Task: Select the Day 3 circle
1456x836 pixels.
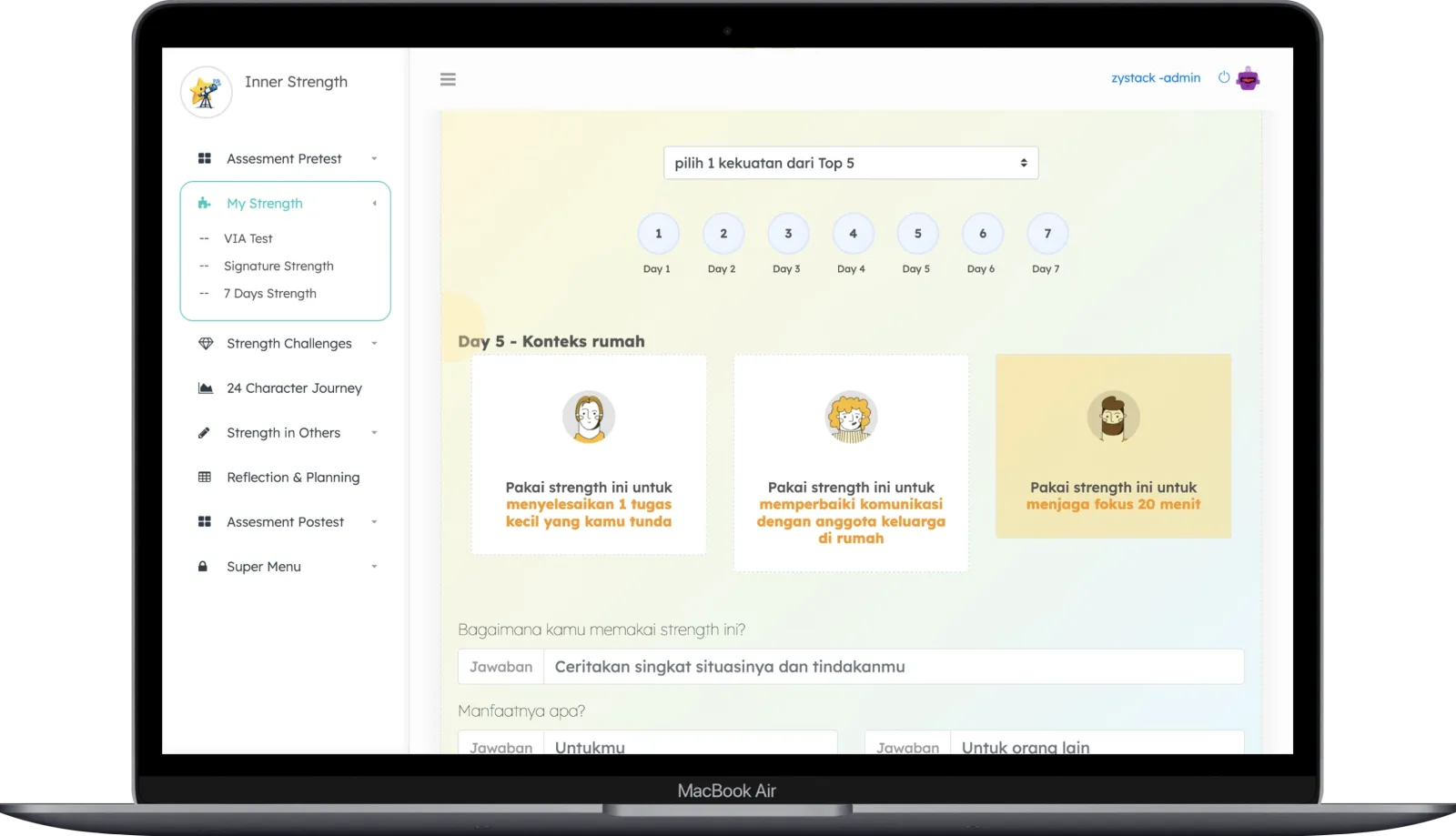Action: point(788,234)
